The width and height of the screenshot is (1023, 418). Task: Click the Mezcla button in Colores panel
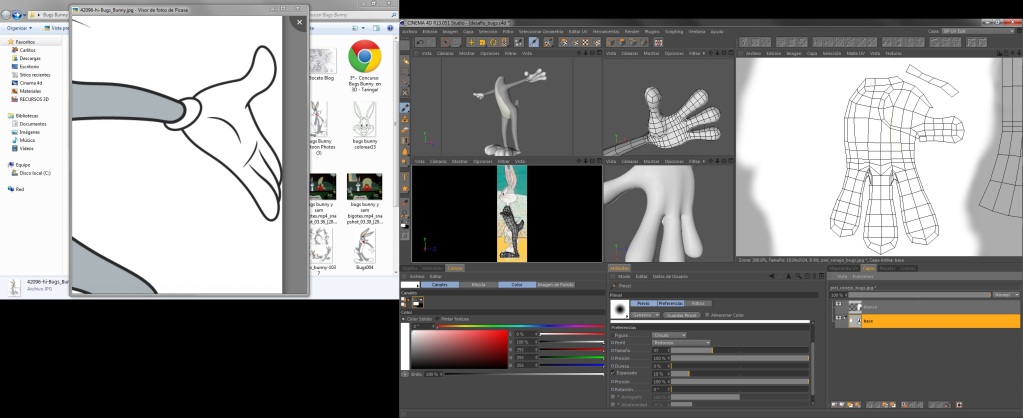(478, 284)
